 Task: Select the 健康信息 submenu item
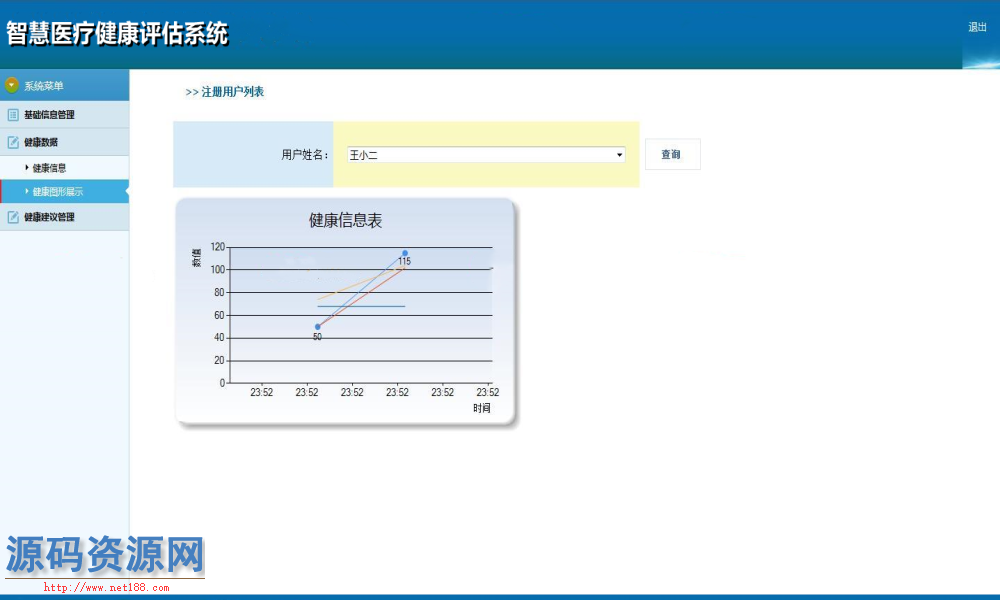(49, 168)
